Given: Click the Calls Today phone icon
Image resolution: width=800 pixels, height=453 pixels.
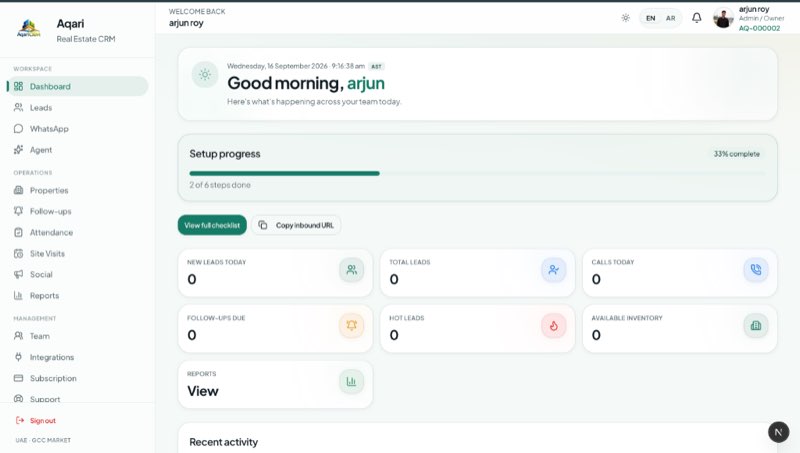Looking at the screenshot, I should pos(756,270).
